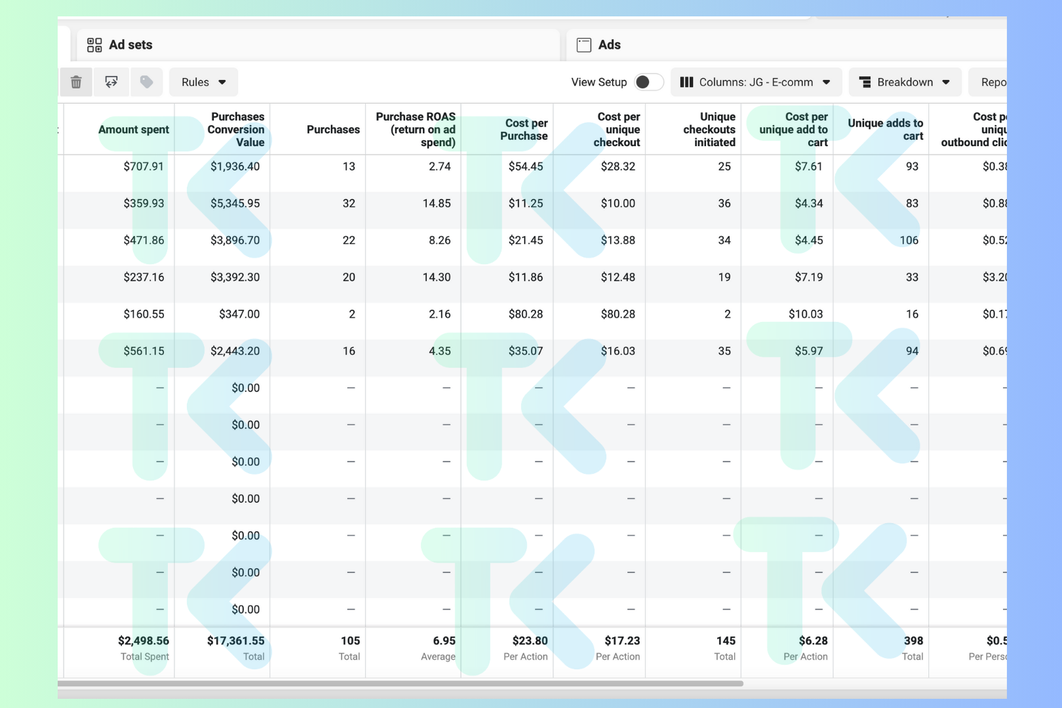This screenshot has width=1062, height=708.
Task: Switch to the Ads tab
Action: (x=609, y=45)
